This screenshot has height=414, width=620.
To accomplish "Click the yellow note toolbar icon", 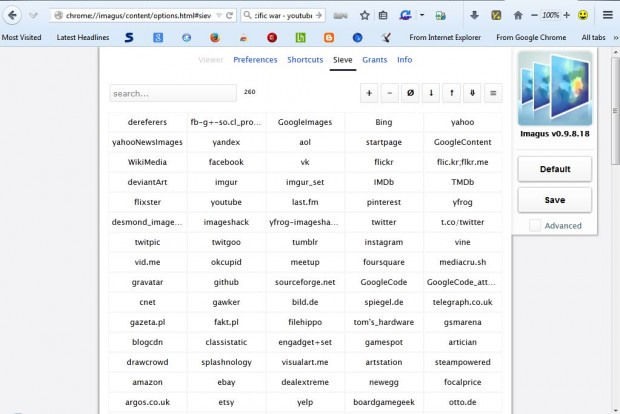I will [496, 15].
